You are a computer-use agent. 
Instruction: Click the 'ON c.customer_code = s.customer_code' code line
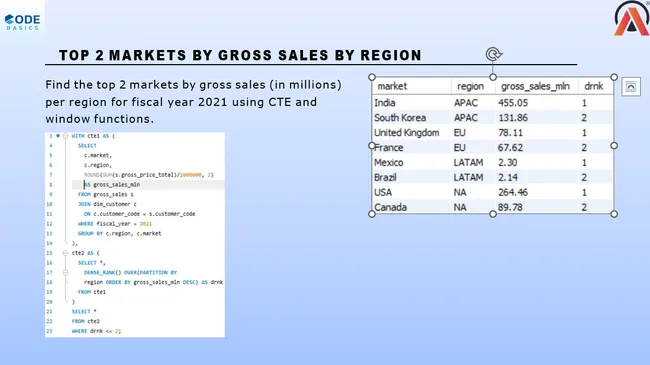click(x=139, y=214)
